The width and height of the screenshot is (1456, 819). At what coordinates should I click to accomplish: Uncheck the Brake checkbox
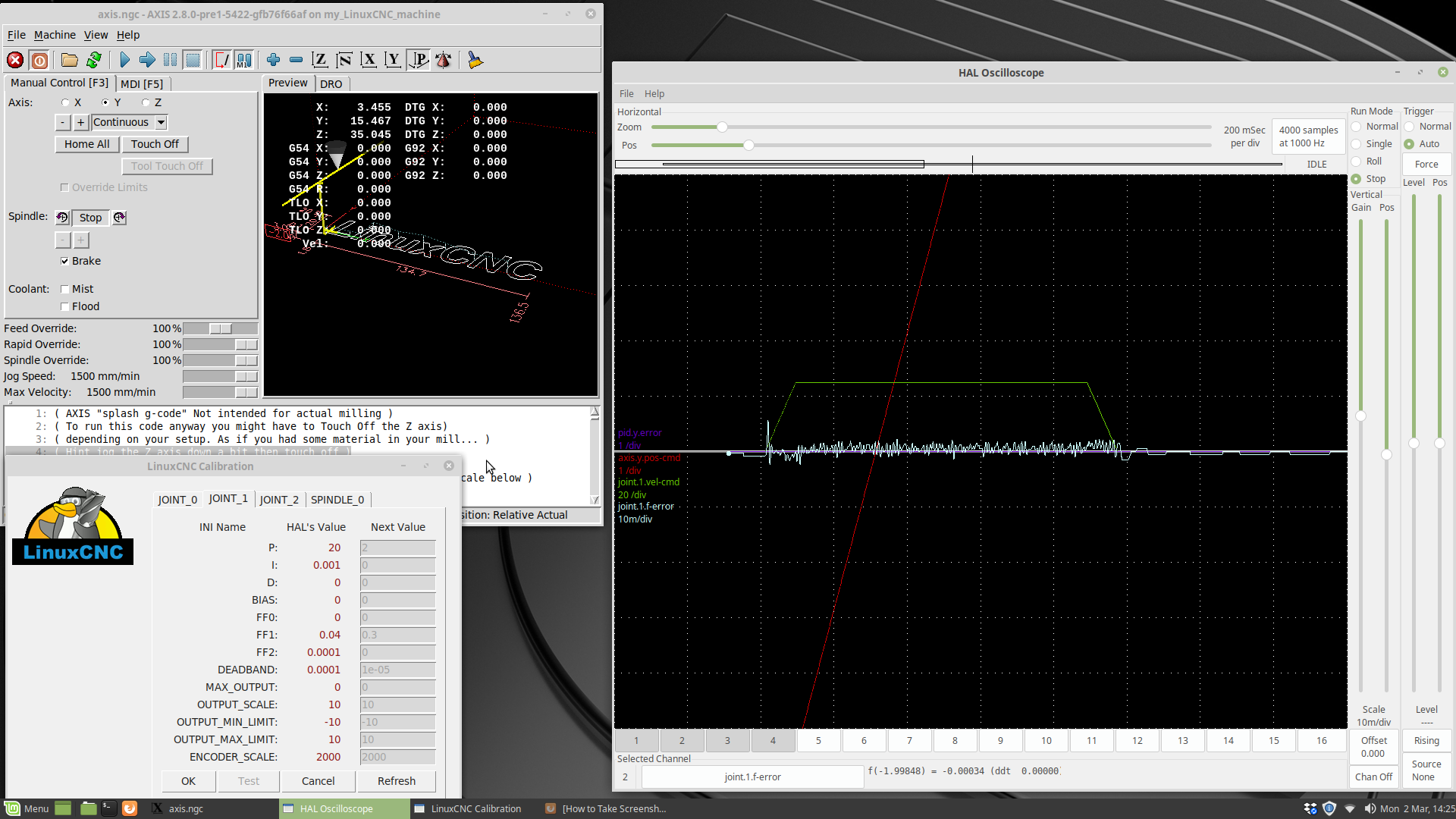point(64,261)
